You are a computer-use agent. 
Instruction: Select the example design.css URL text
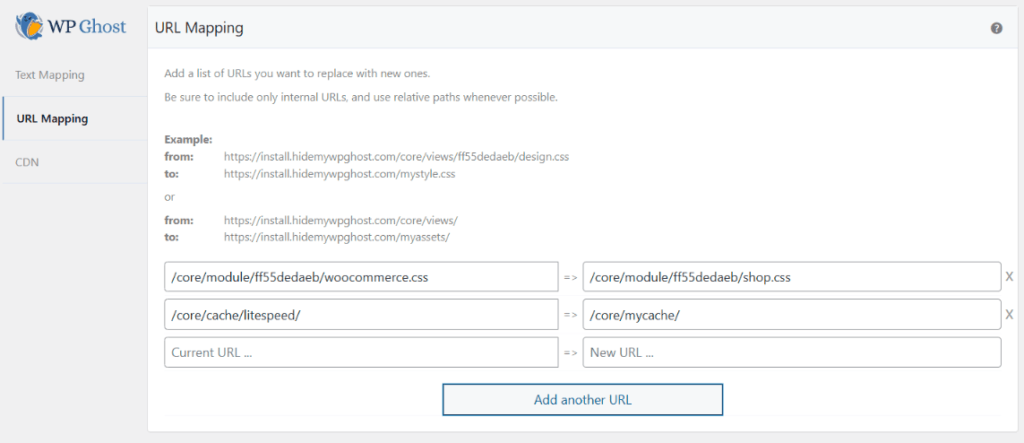[396, 157]
